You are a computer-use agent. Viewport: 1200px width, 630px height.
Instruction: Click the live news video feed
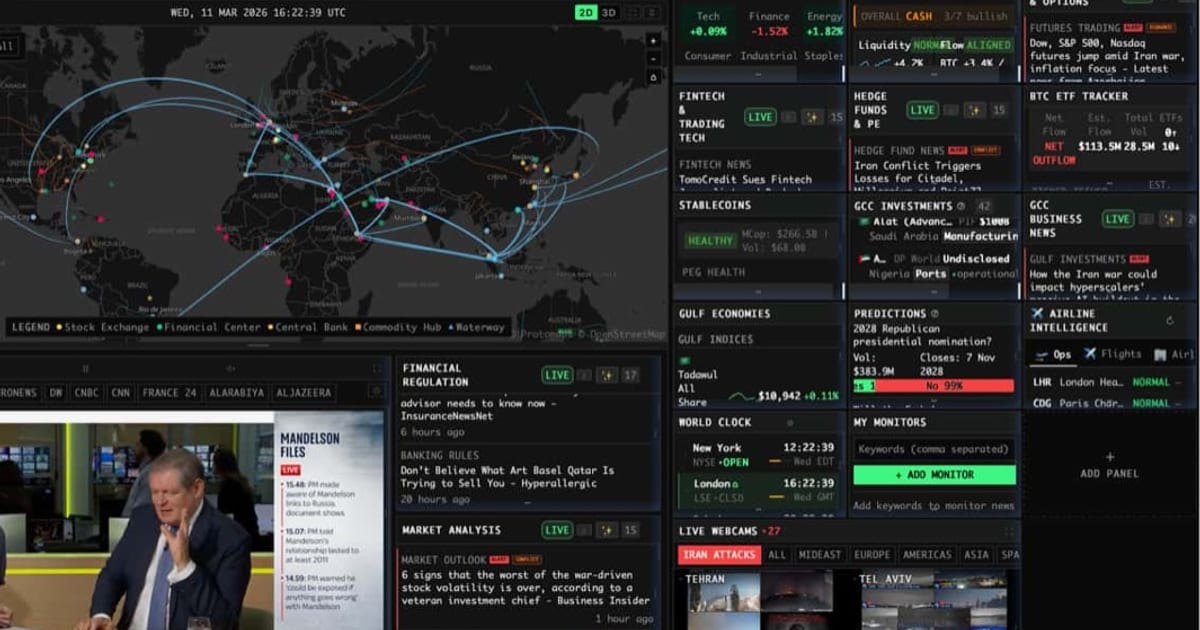click(x=192, y=520)
